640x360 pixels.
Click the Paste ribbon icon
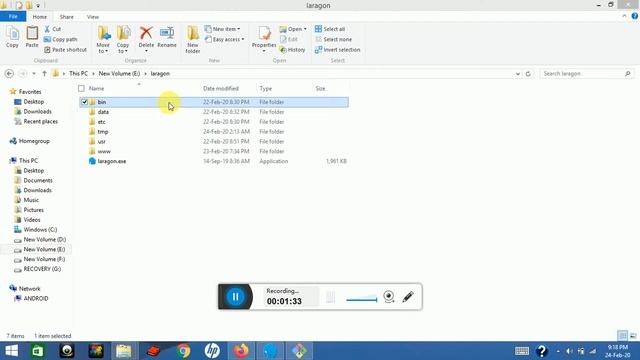[32, 37]
